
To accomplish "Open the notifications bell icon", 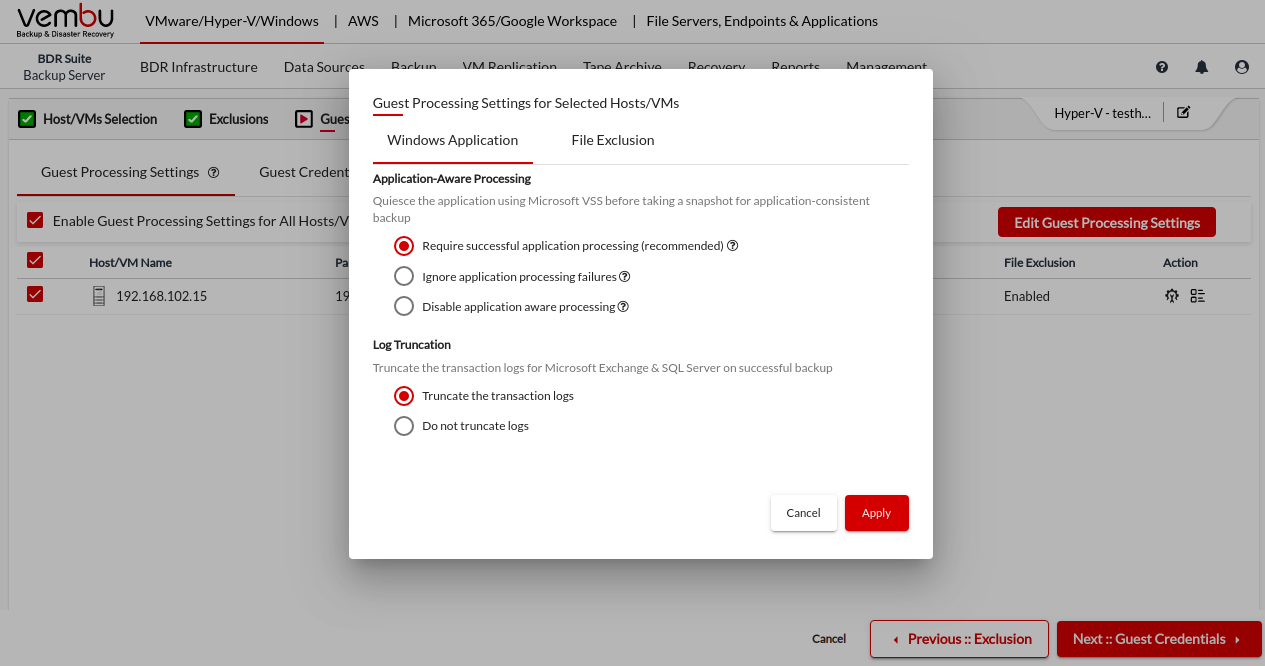I will pos(1202,67).
